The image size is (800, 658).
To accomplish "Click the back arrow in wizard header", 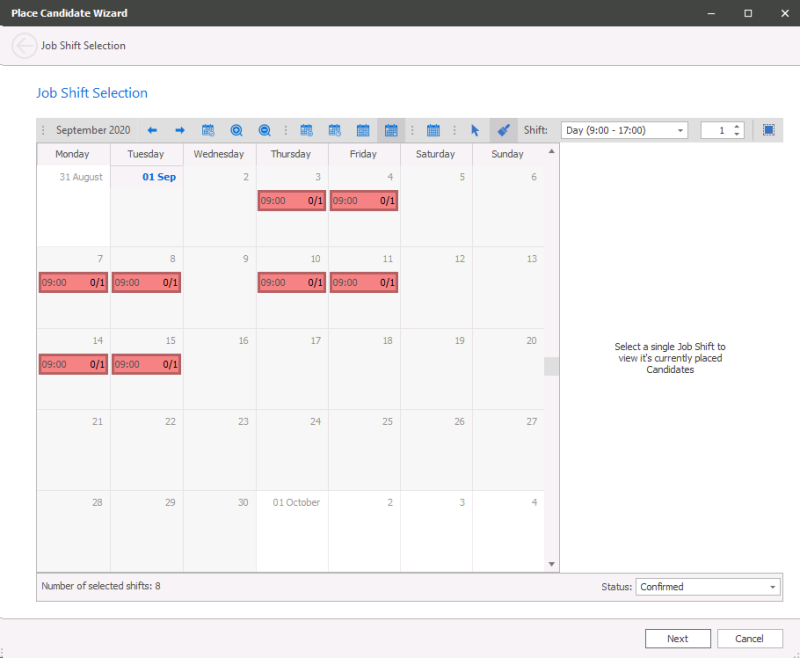I will coord(24,46).
